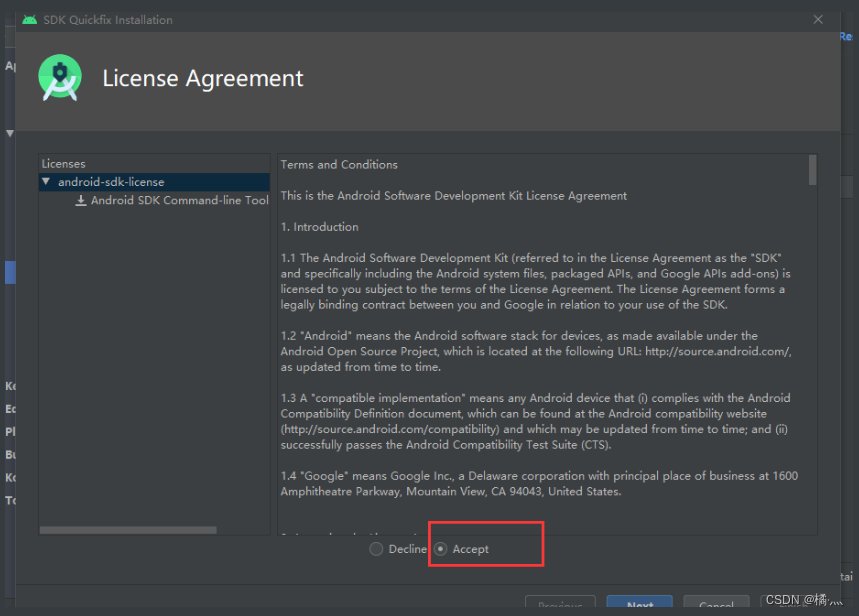Image resolution: width=859 pixels, height=616 pixels.
Task: Click the collapse arrow in background window's left edge
Action: coord(10,133)
